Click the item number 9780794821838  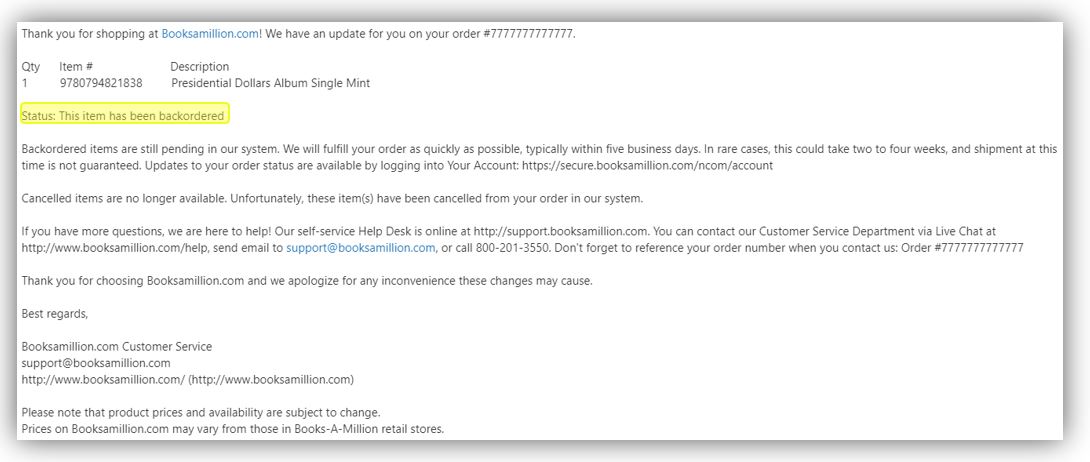click(x=101, y=83)
